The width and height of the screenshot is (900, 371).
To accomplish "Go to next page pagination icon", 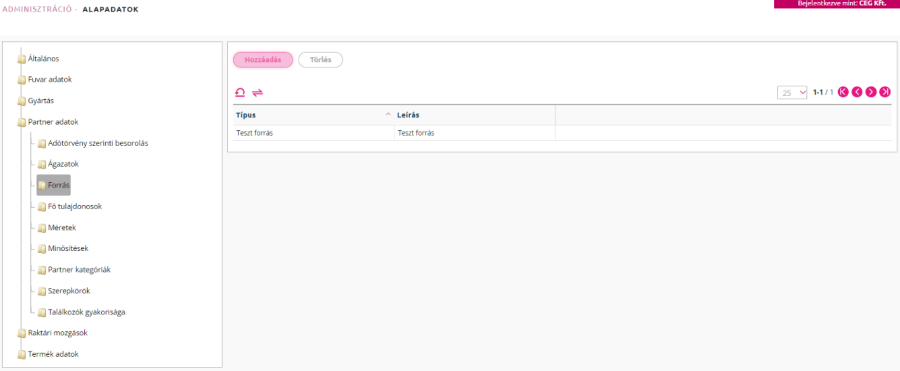I will click(871, 92).
